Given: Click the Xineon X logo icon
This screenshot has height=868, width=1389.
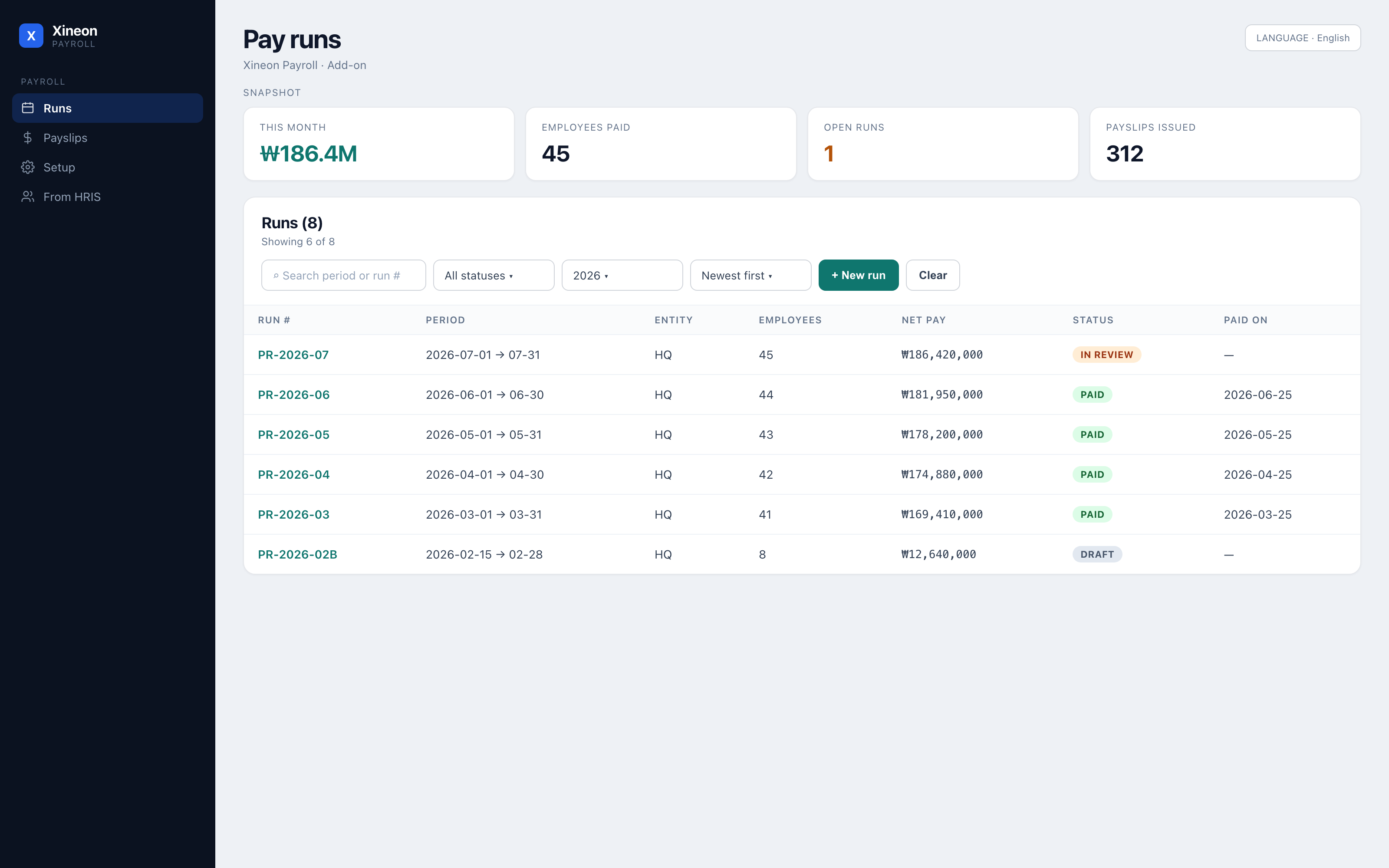Looking at the screenshot, I should 31,36.
